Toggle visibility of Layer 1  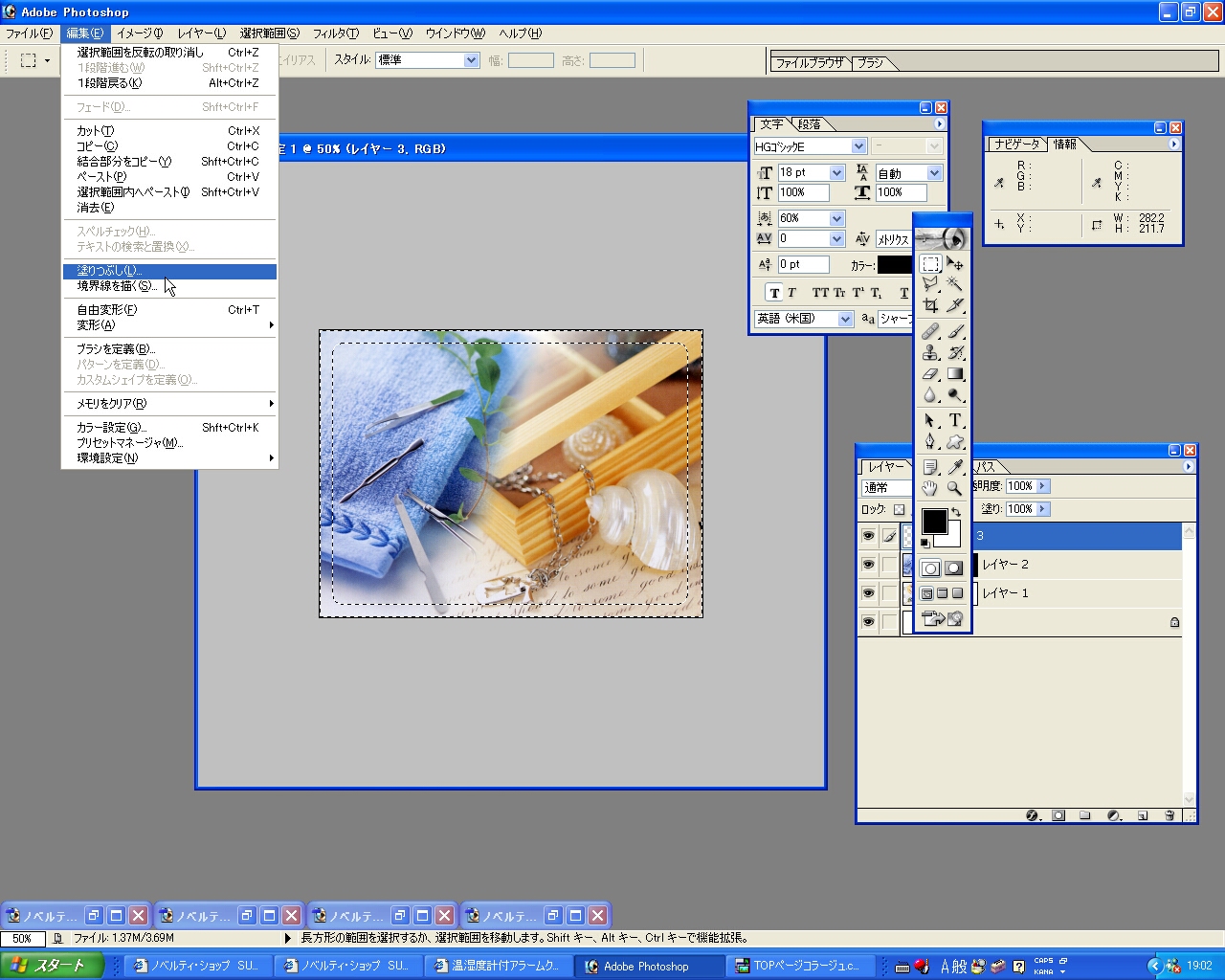pos(868,593)
